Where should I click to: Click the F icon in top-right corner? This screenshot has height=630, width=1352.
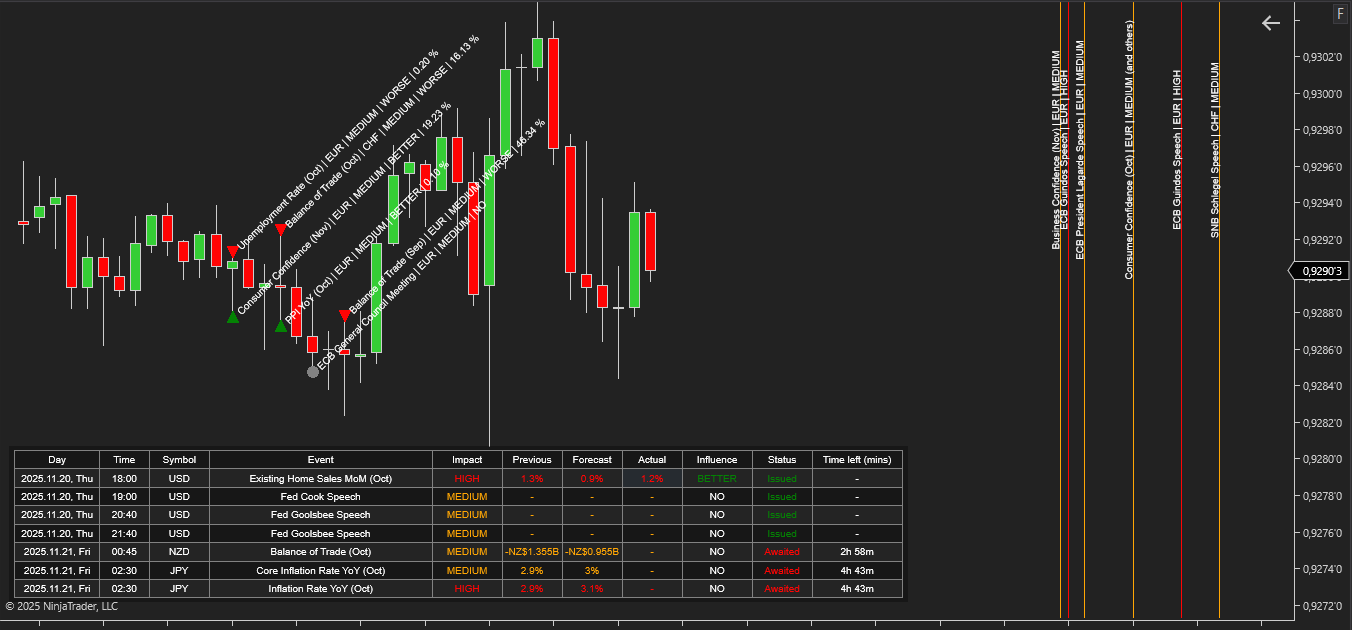point(1339,14)
